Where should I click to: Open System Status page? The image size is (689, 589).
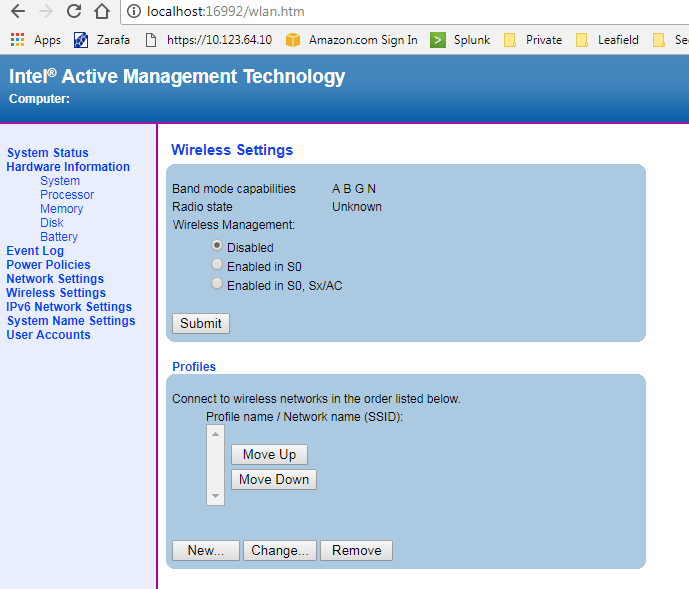[47, 153]
